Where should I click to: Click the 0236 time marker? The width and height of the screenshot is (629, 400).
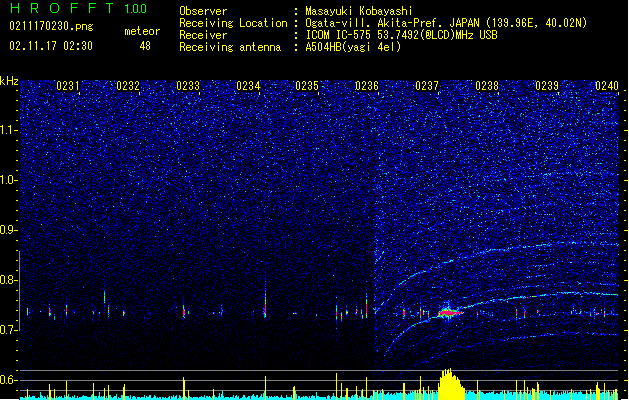367,86
